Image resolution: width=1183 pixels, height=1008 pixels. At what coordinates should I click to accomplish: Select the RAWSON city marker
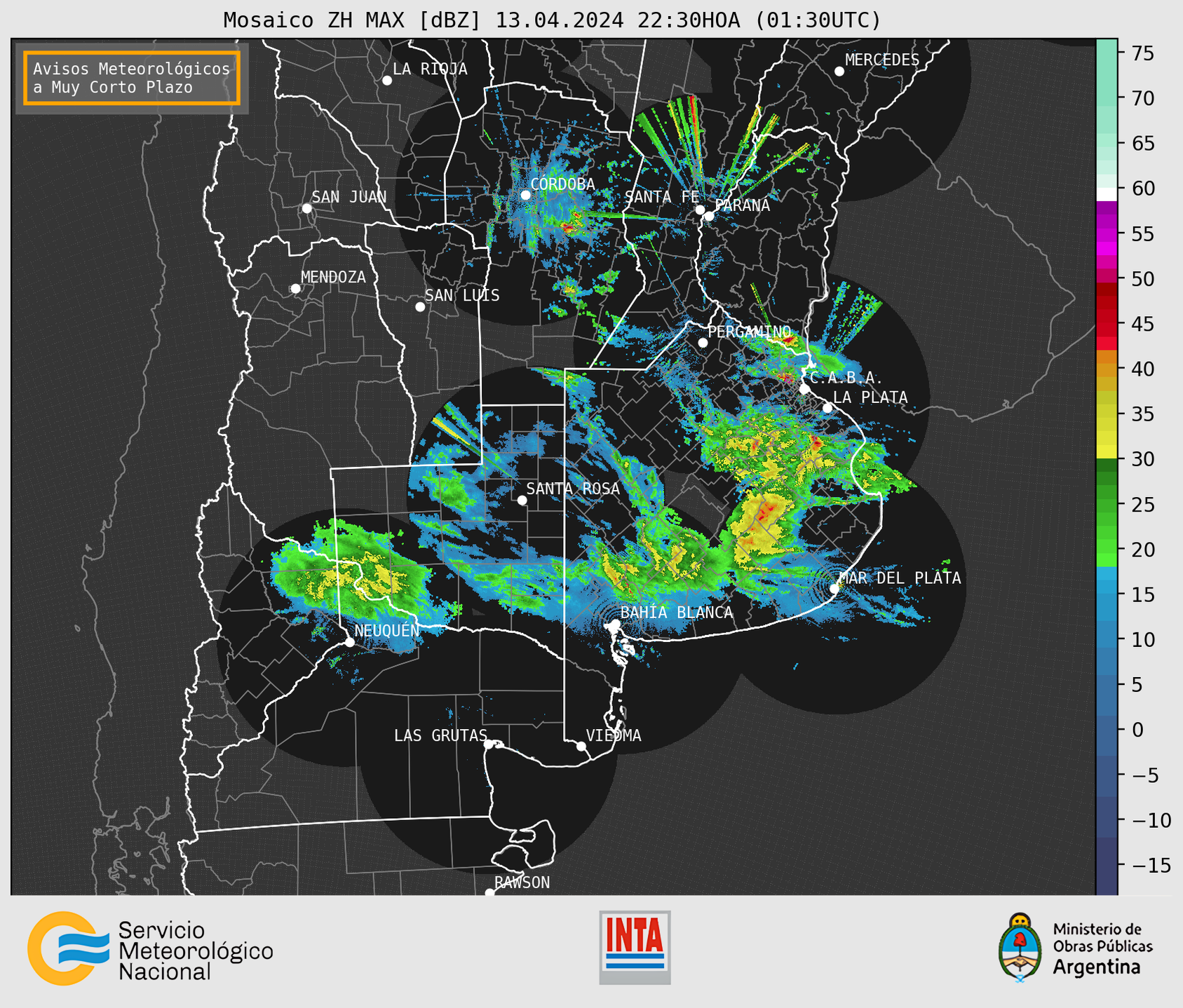pos(489,893)
